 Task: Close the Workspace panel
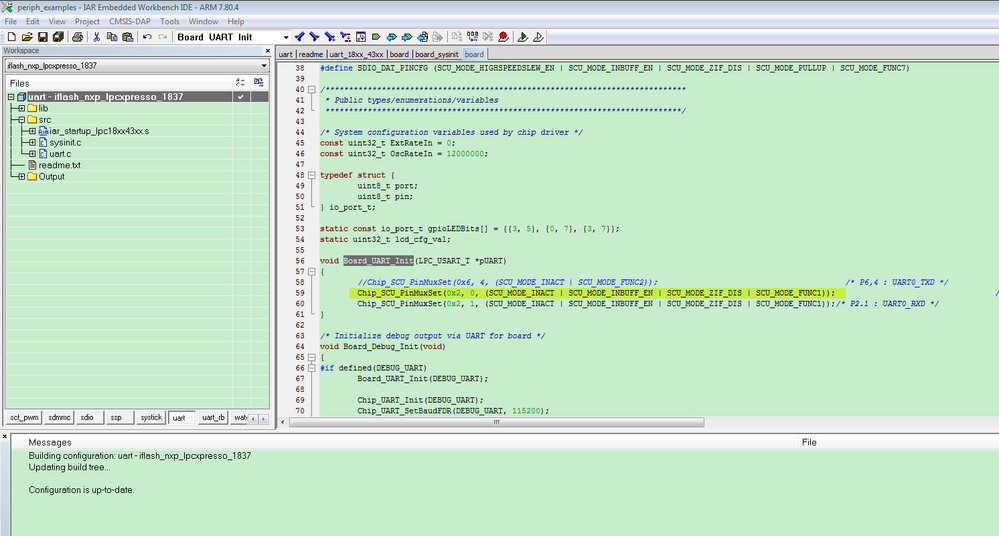268,50
